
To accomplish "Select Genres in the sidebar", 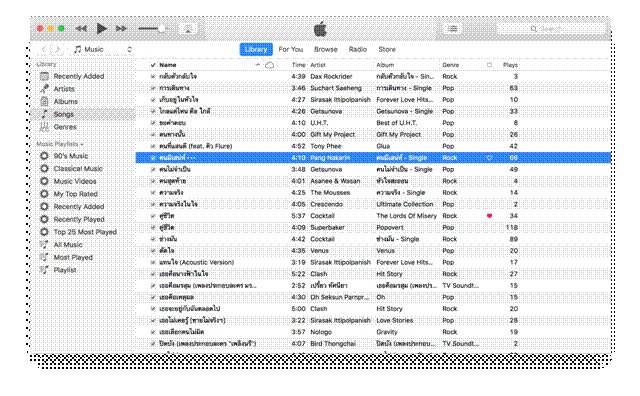I will coord(65,127).
